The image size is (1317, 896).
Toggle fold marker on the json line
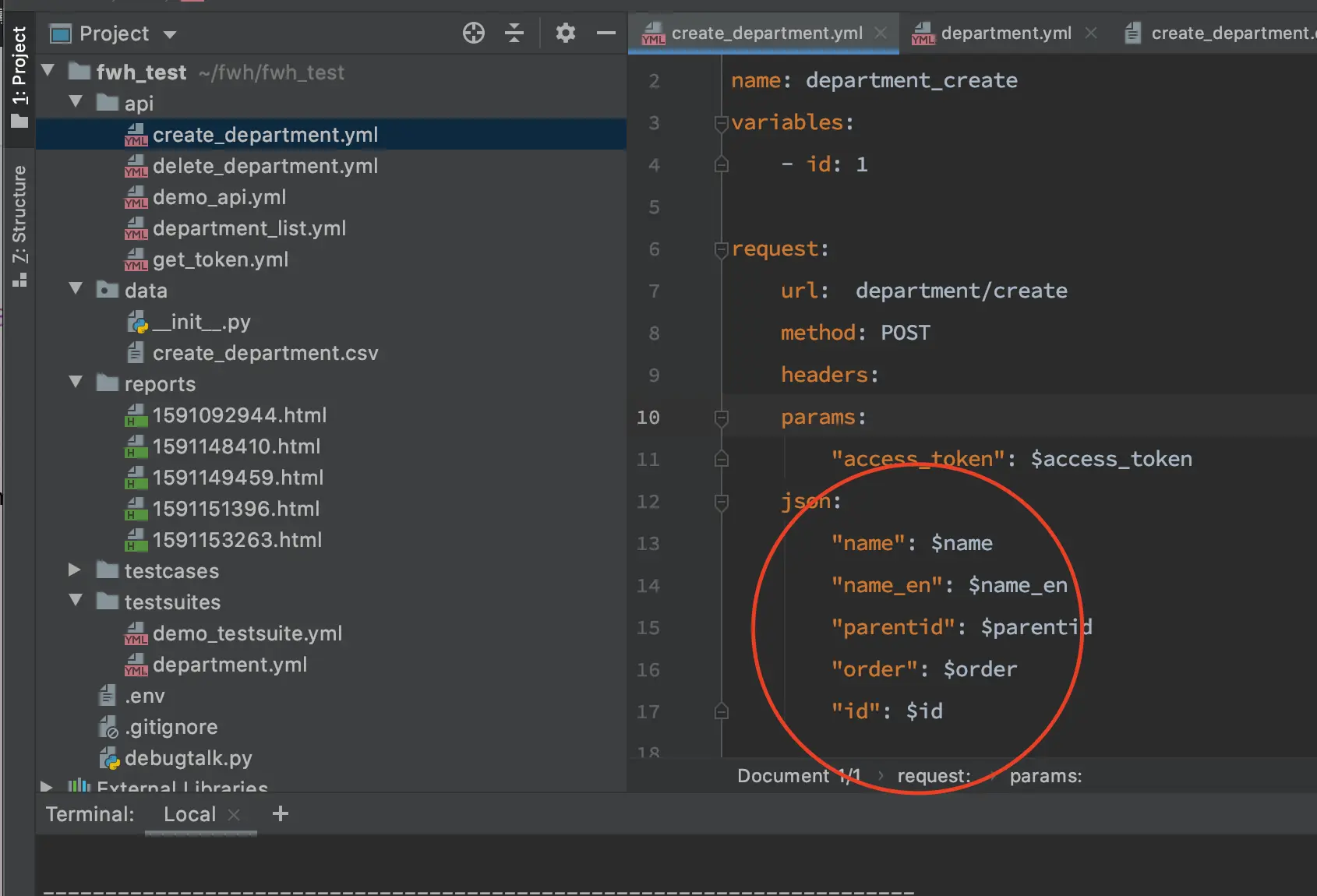click(x=722, y=502)
